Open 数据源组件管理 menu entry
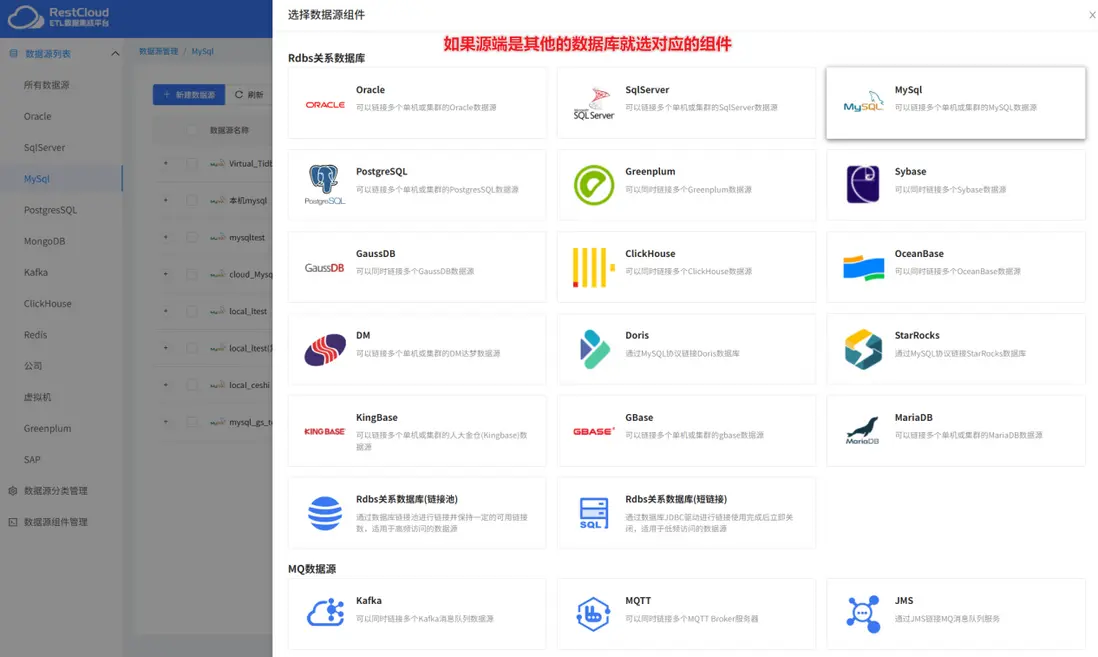1098x657 pixels. (56, 522)
